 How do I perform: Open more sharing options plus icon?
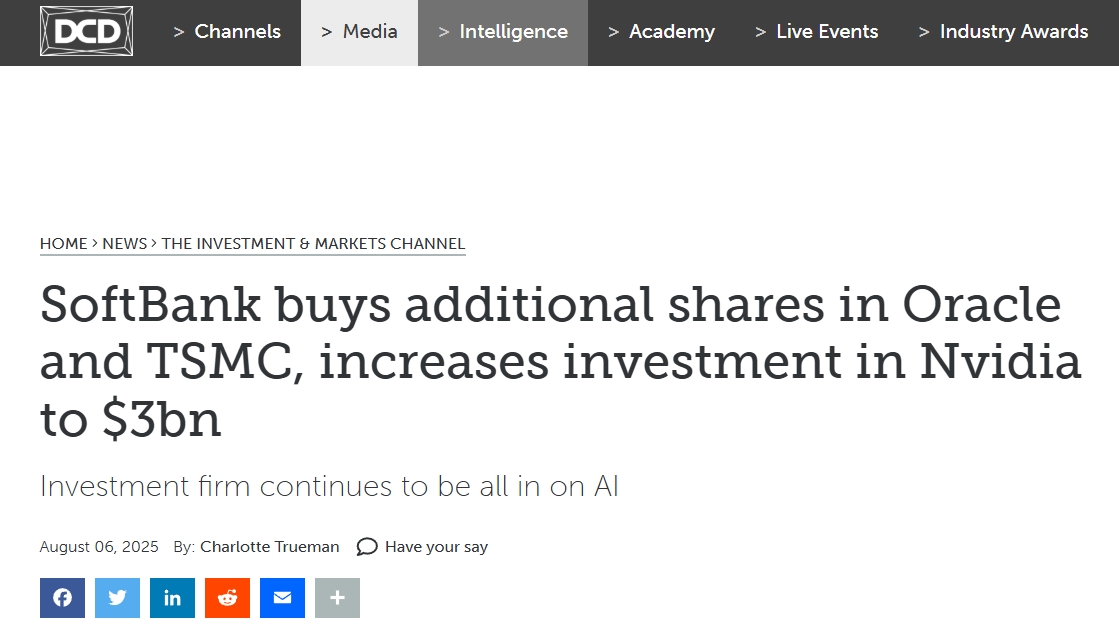pyautogui.click(x=337, y=598)
